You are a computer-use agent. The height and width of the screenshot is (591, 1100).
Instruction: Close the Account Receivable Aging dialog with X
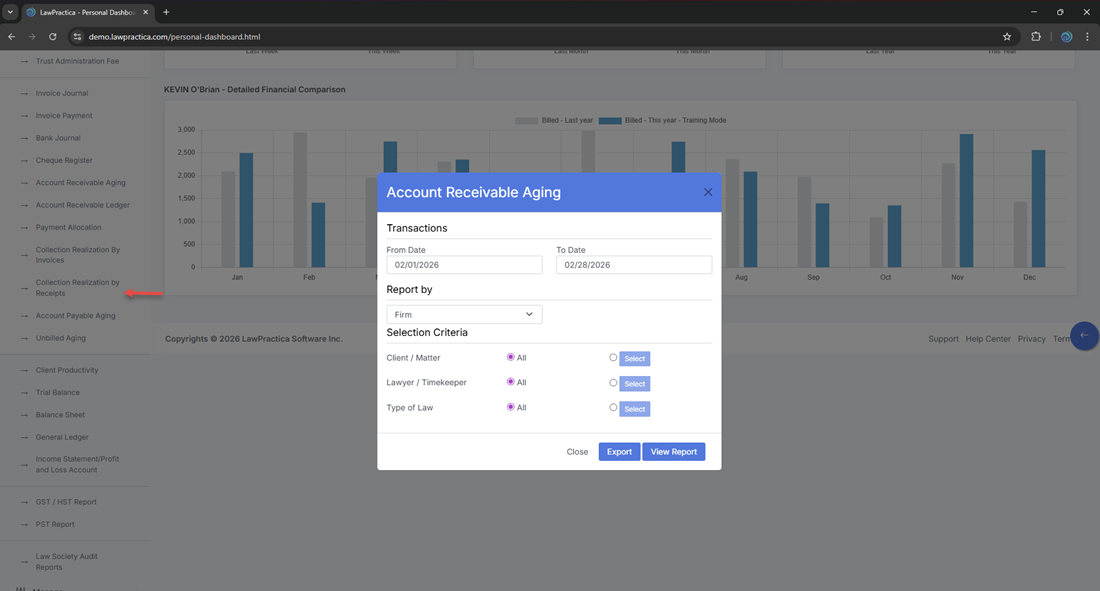(x=708, y=192)
